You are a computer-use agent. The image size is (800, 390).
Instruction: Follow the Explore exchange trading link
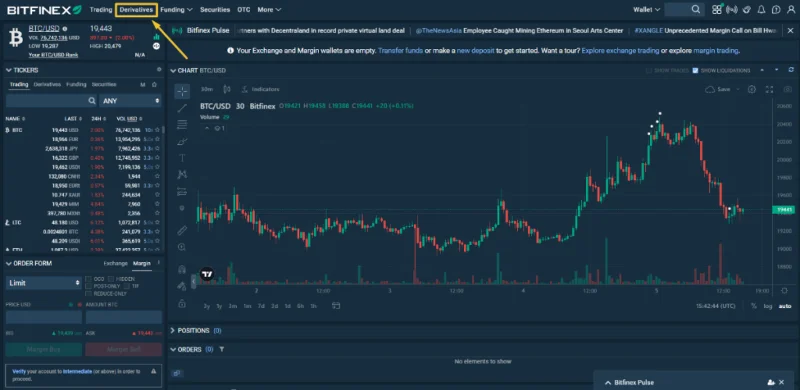tap(620, 51)
